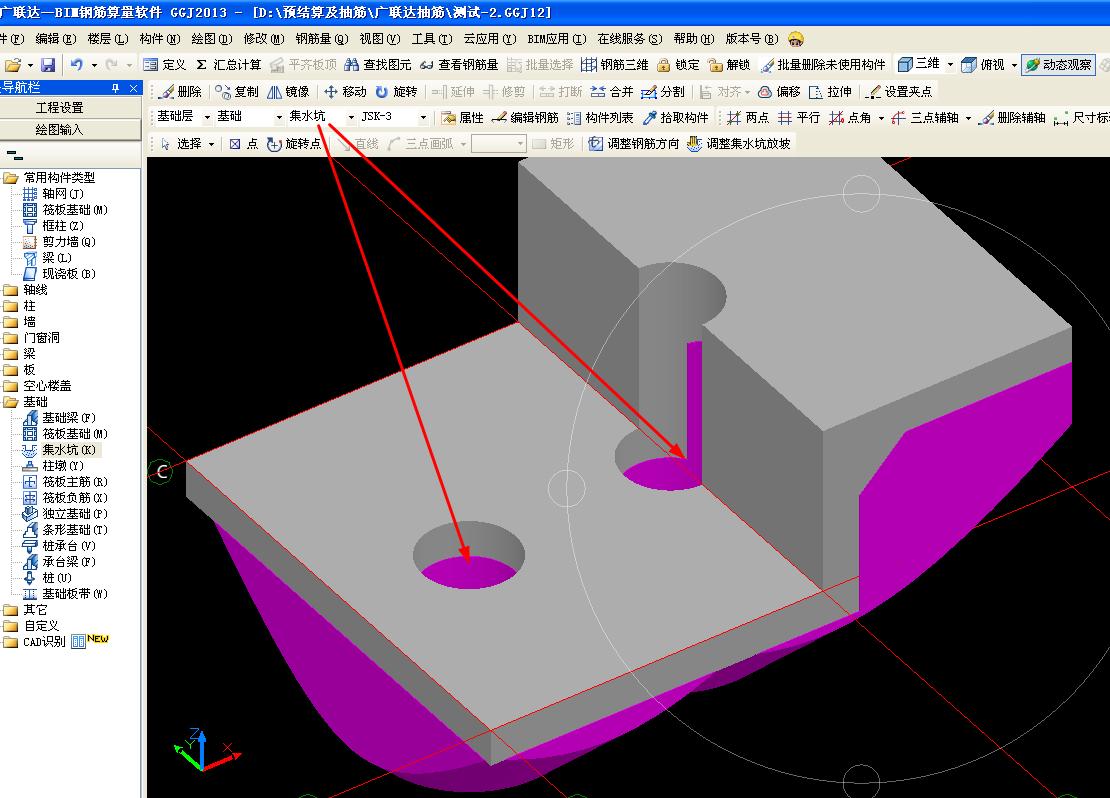Image resolution: width=1110 pixels, height=798 pixels.
Task: Select the 旋转点 rotate point mode
Action: pos(294,144)
